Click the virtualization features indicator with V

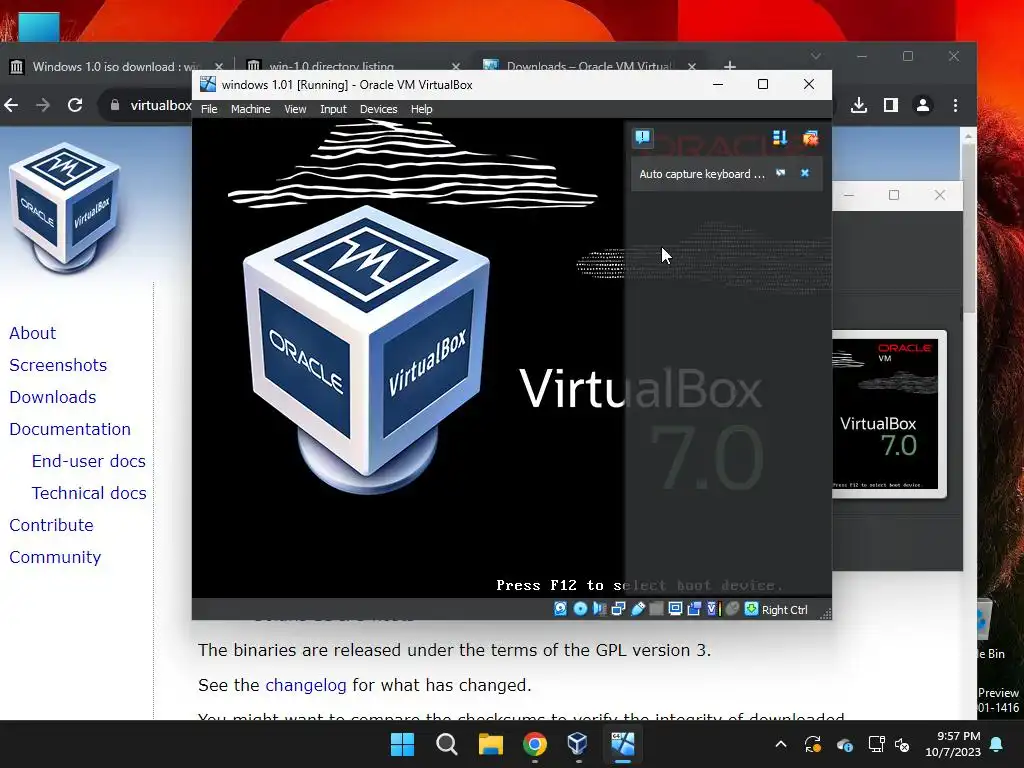(712, 609)
